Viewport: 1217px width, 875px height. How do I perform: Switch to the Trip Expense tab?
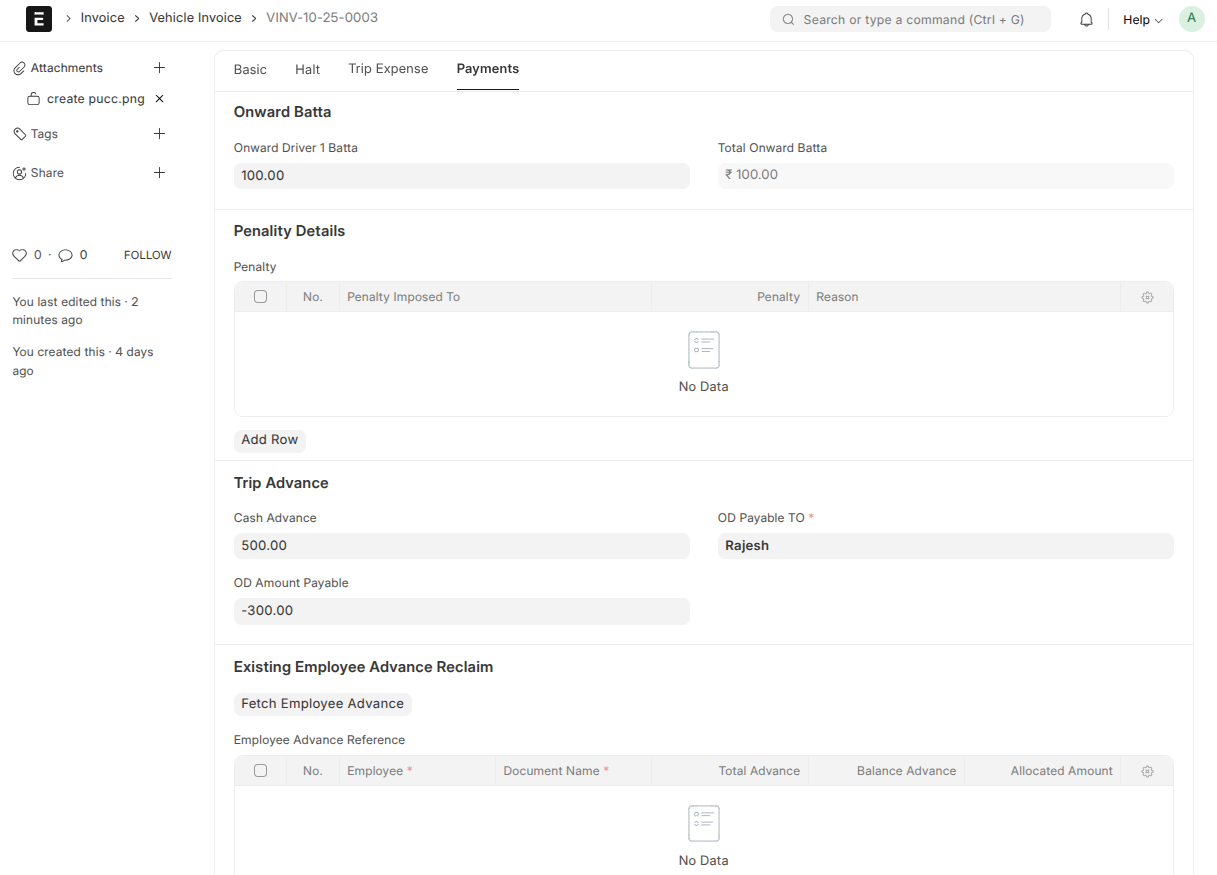coord(388,69)
